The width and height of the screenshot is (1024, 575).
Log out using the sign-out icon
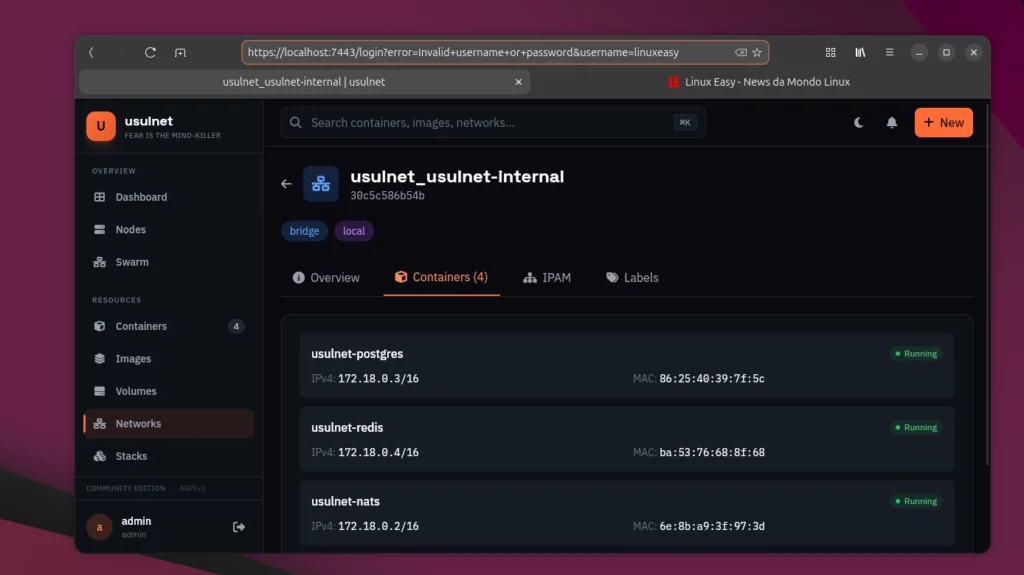(x=239, y=527)
